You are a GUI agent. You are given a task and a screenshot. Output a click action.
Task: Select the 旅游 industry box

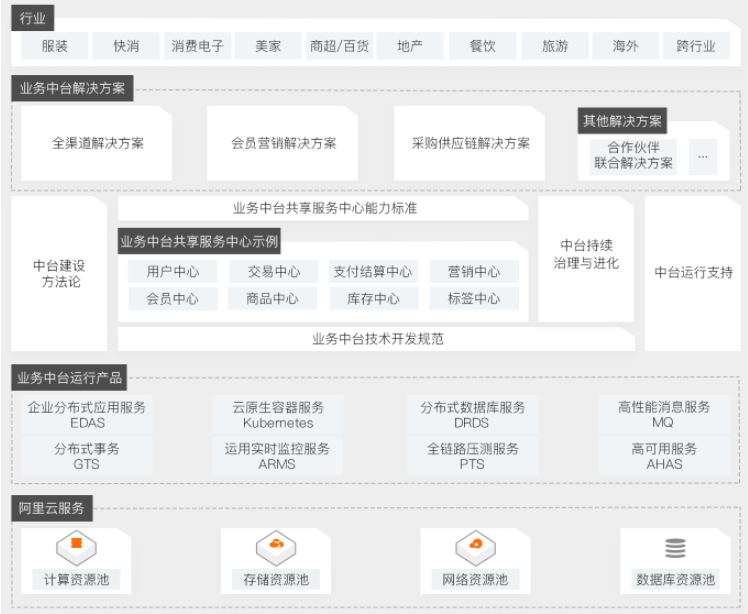[x=555, y=46]
